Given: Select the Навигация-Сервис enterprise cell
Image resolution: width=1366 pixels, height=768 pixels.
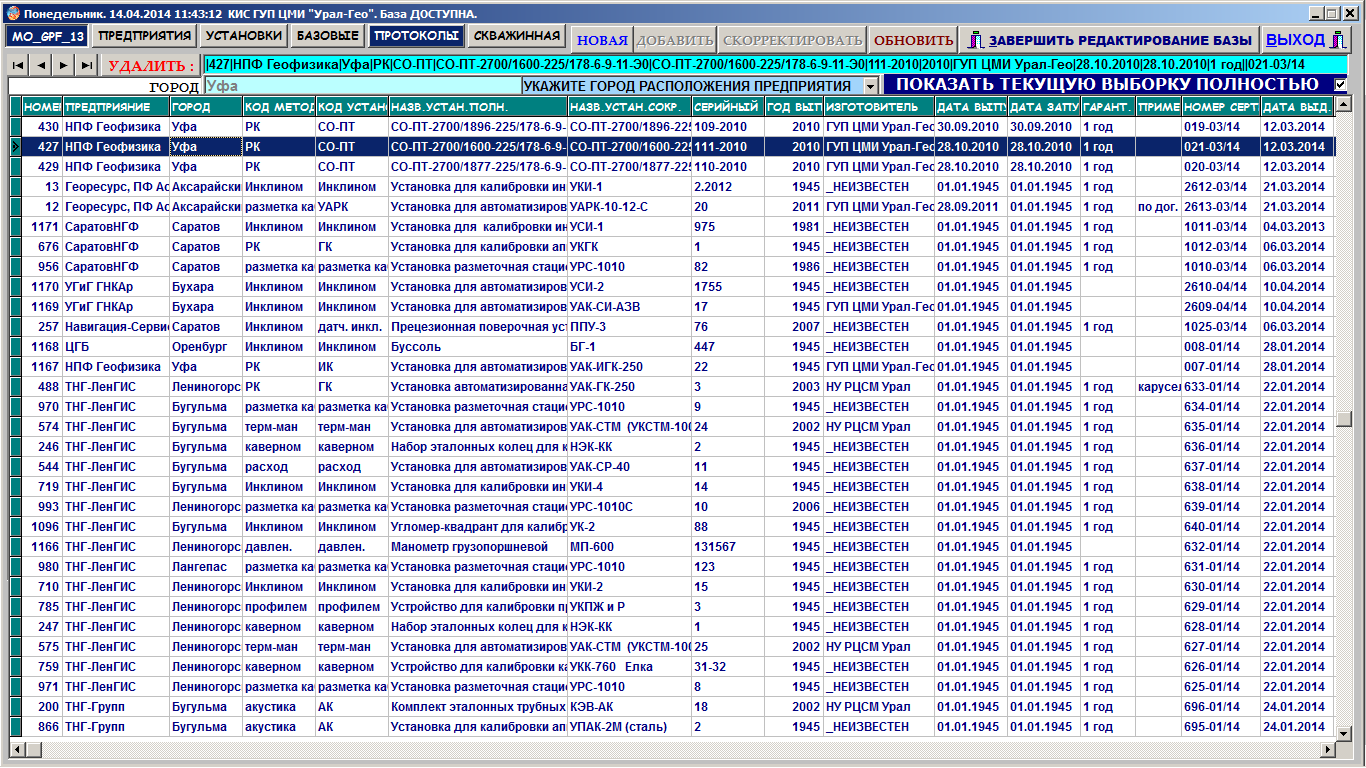Looking at the screenshot, I should [116, 327].
